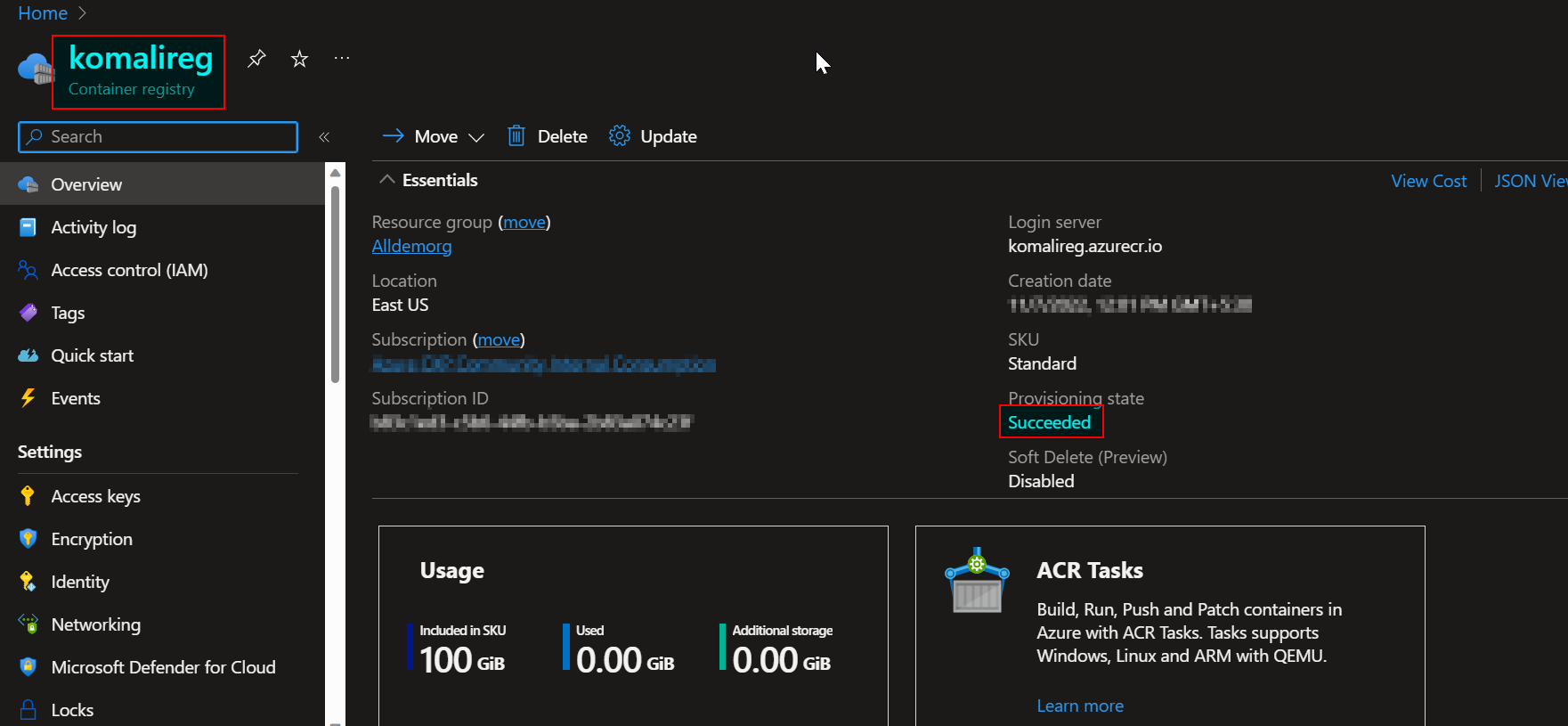The width and height of the screenshot is (1568, 726).
Task: Go to Networking settings
Action: click(95, 624)
